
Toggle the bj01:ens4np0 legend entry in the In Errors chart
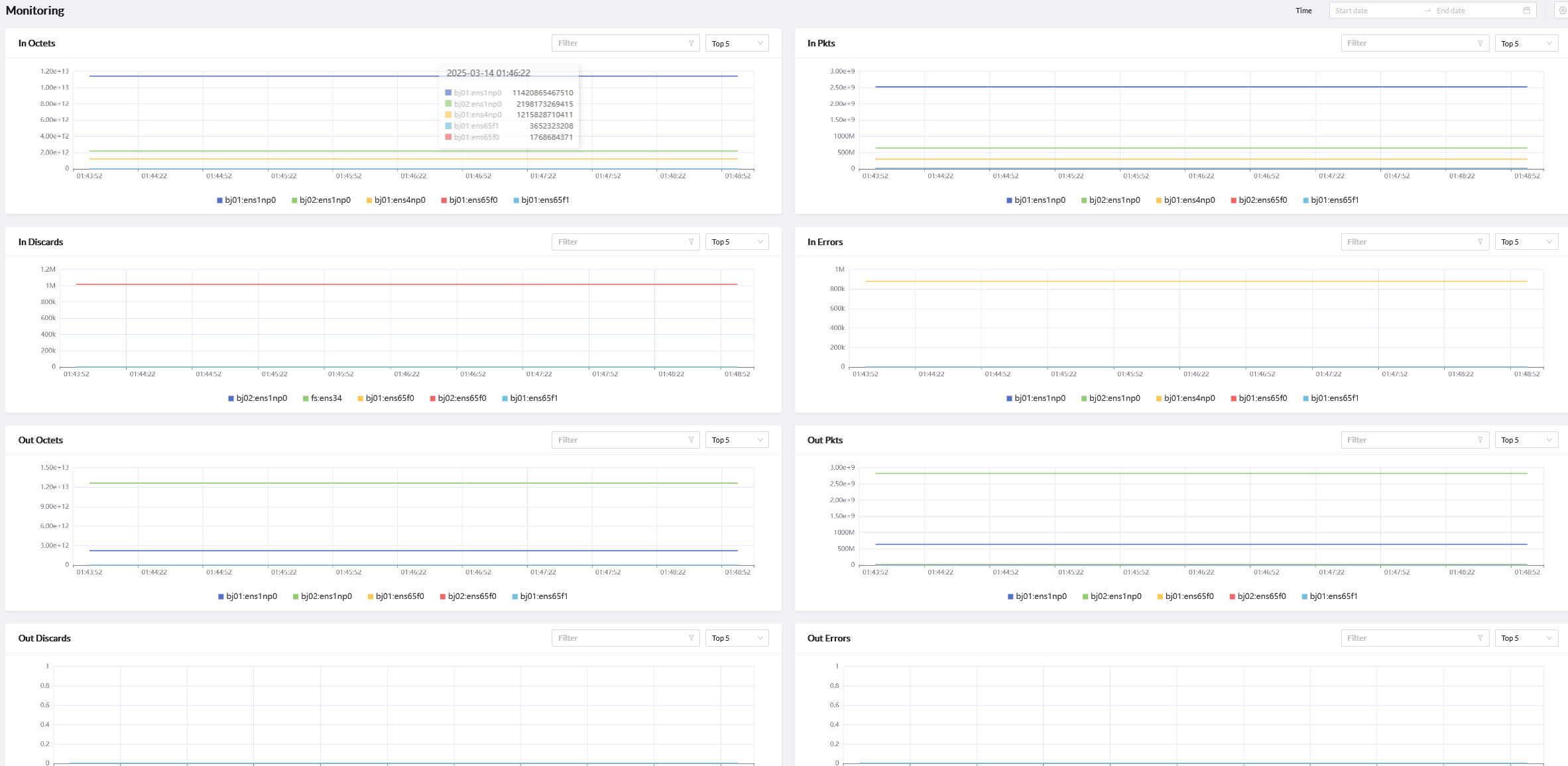pyautogui.click(x=1185, y=398)
